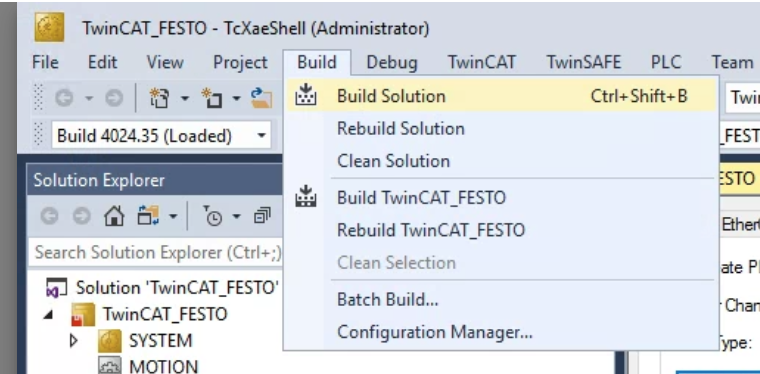760x374 pixels.
Task: Click the New Project toolbar icon
Action: tap(159, 98)
